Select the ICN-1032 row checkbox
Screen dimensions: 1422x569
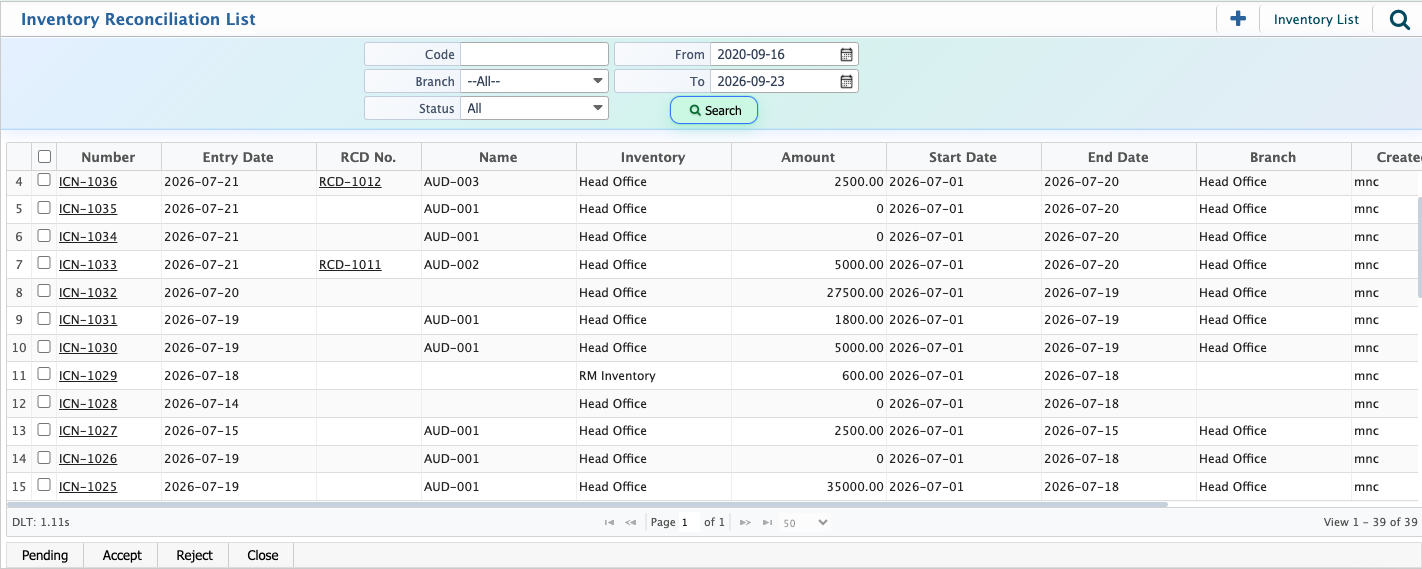pyautogui.click(x=44, y=292)
